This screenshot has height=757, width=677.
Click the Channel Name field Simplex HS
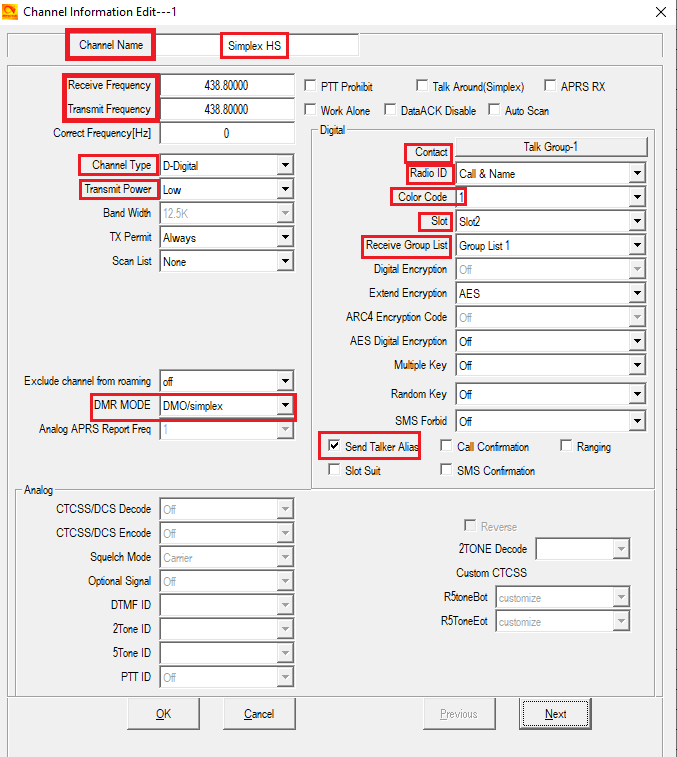(x=257, y=46)
